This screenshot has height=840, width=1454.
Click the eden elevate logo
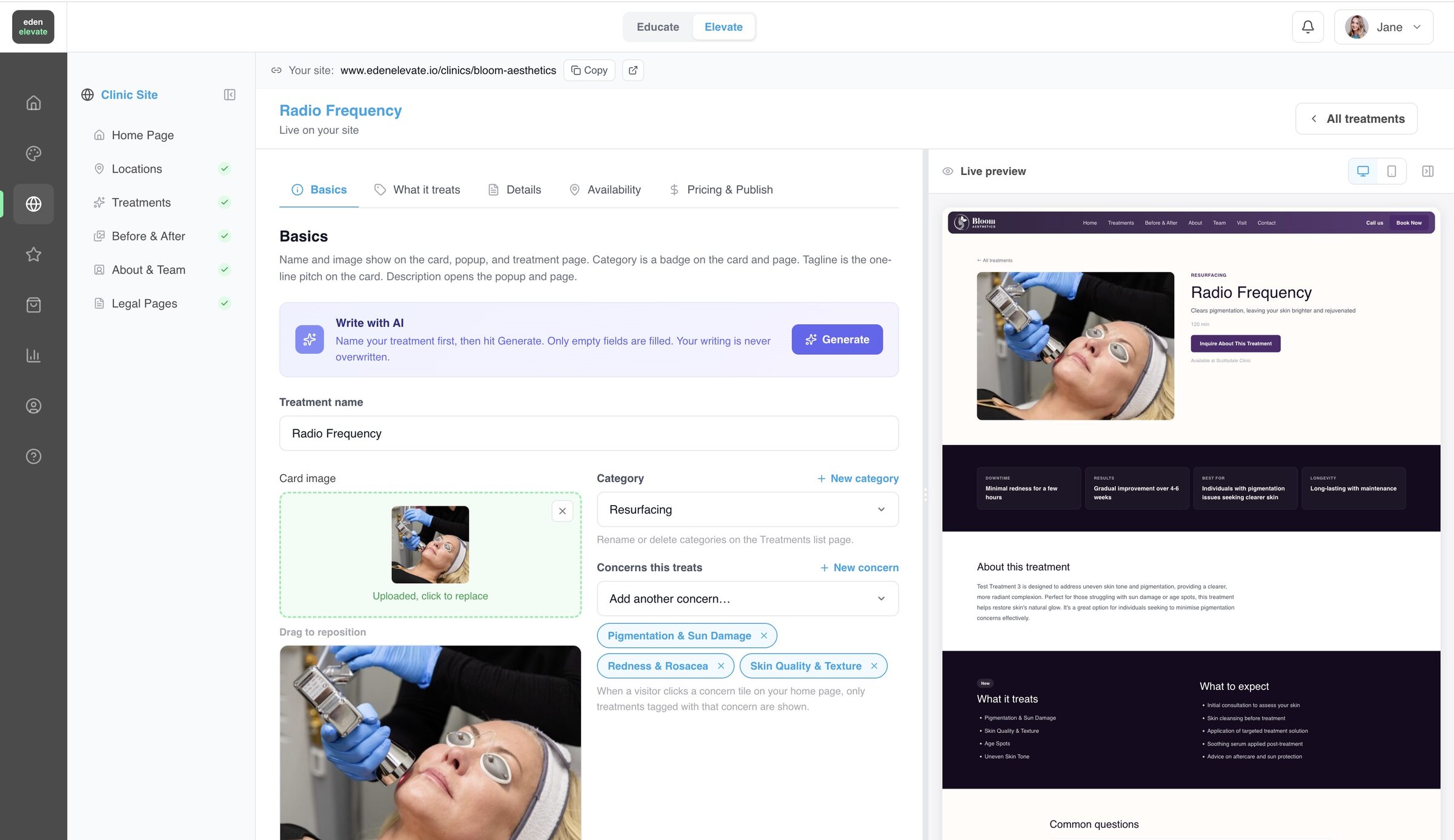[33, 27]
